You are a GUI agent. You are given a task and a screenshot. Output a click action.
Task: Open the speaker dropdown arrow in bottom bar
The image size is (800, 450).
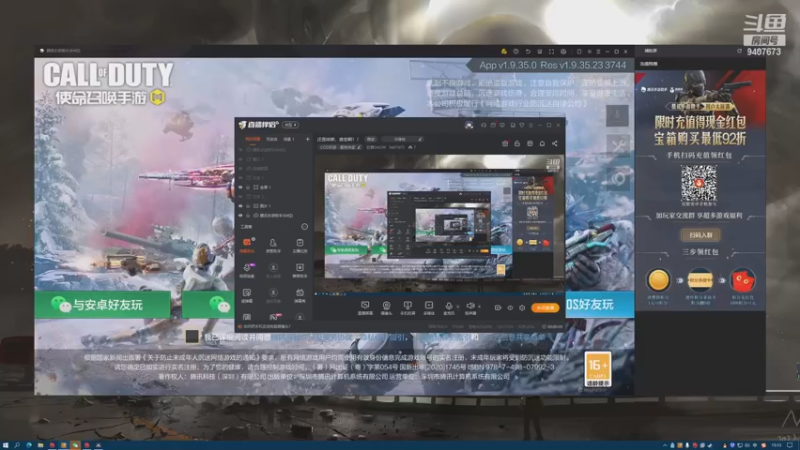pyautogui.click(x=479, y=307)
